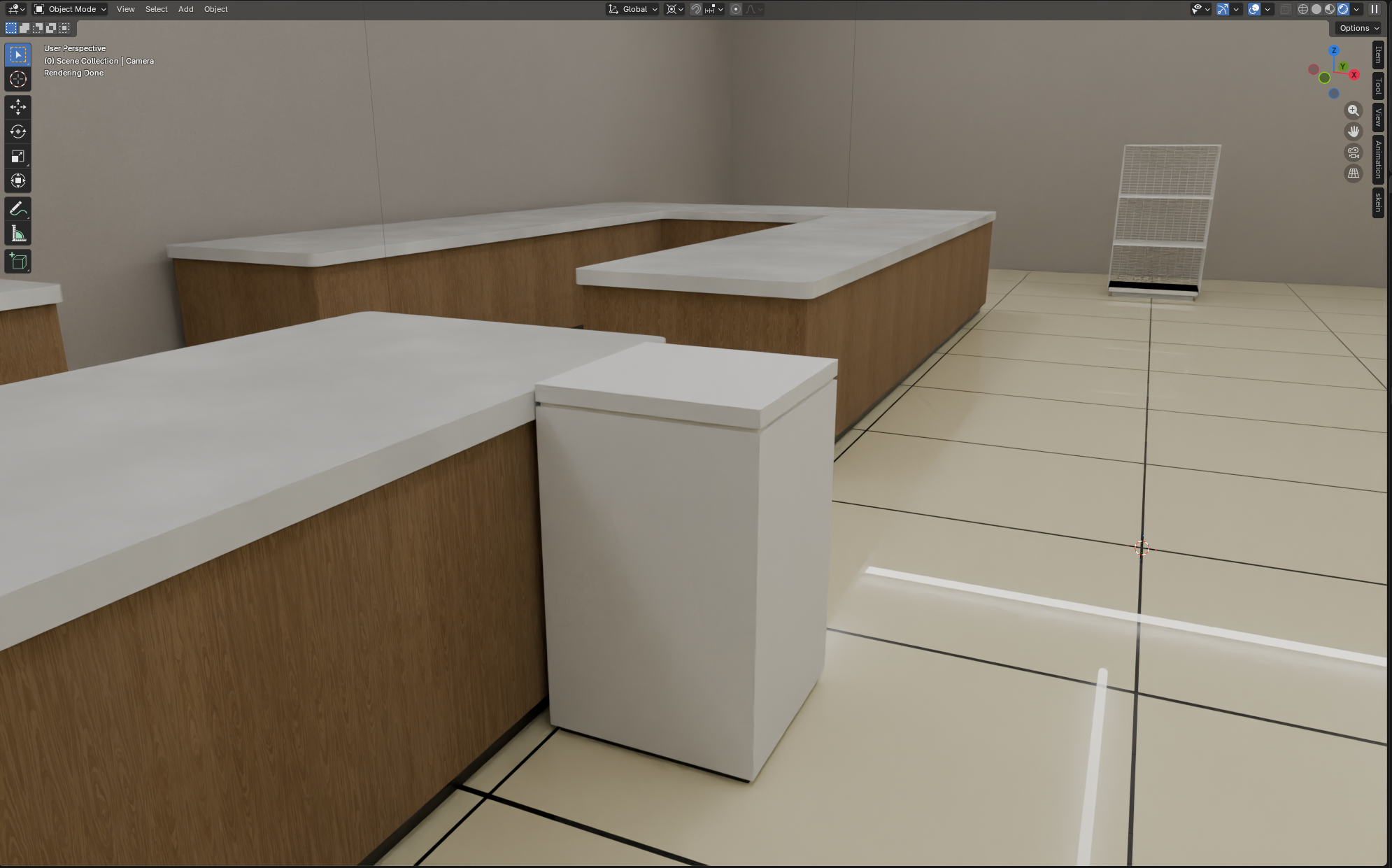The image size is (1392, 868).
Task: Toggle snapping magnet
Action: tap(696, 9)
